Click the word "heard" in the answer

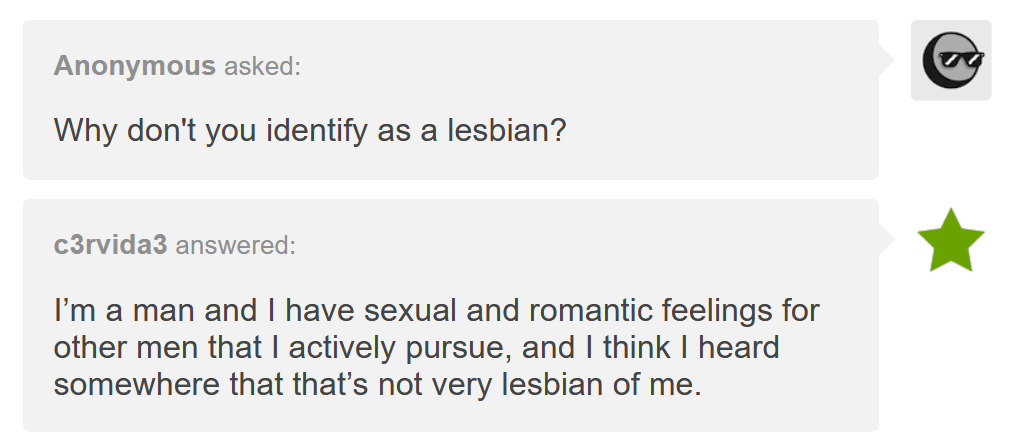coord(738,348)
